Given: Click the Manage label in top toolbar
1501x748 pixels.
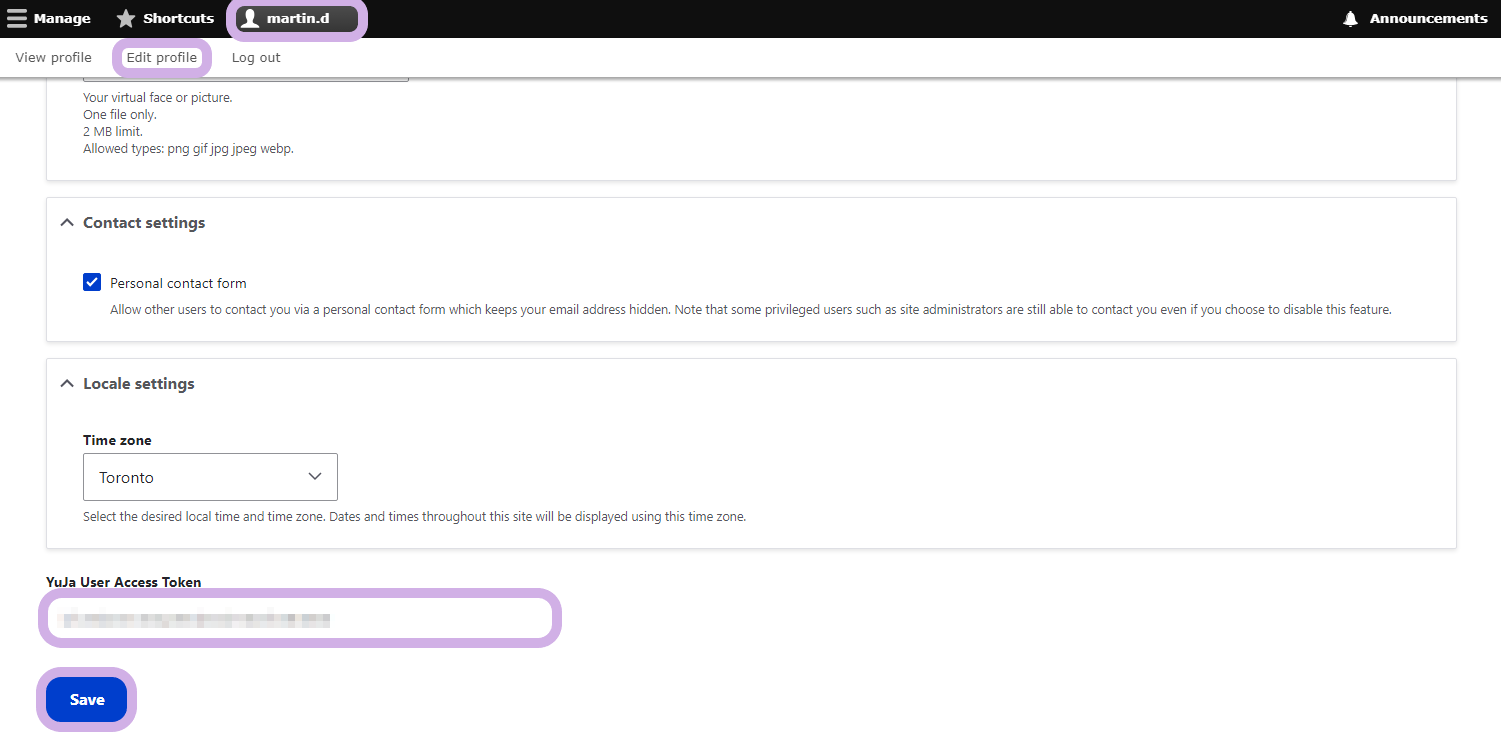Looking at the screenshot, I should 62,19.
